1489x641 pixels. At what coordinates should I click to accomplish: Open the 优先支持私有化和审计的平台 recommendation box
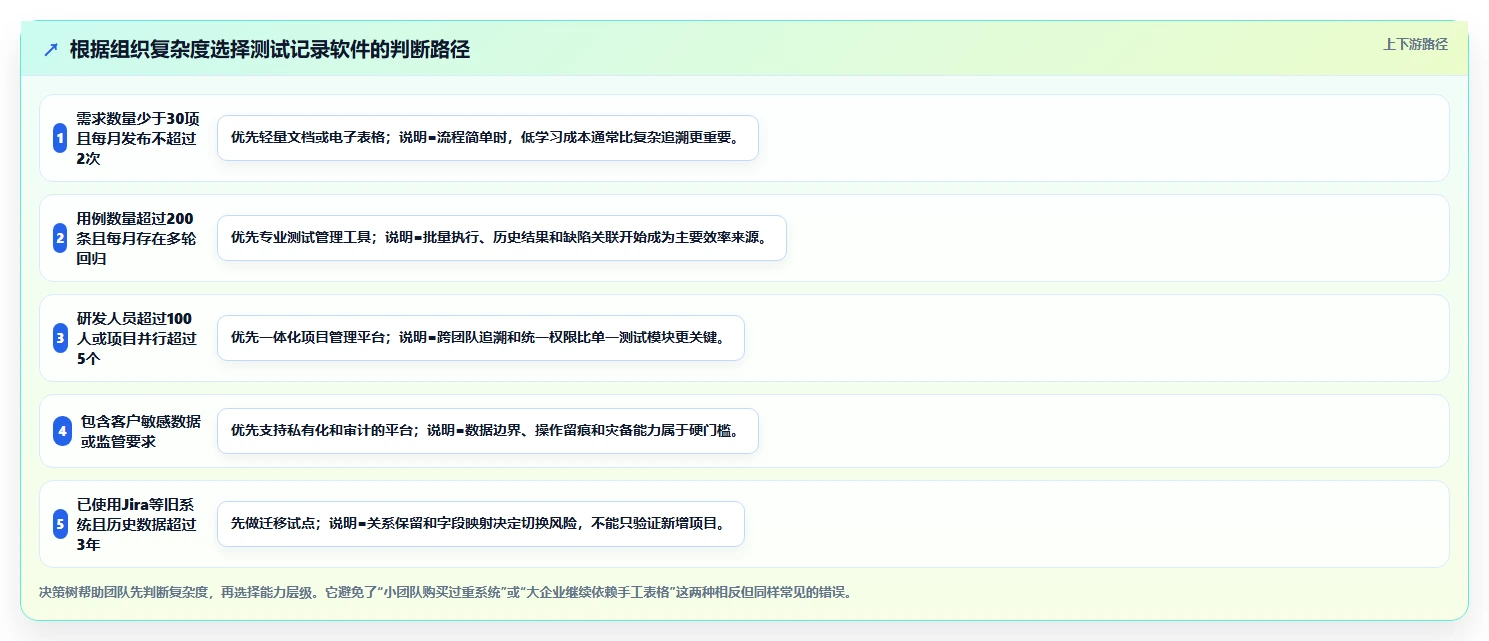[x=488, y=431]
